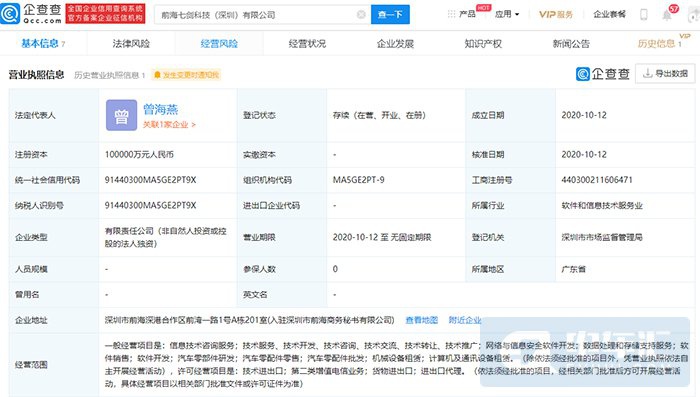
Task: Open the 曾海燕 legal representative link
Action: pos(160,109)
